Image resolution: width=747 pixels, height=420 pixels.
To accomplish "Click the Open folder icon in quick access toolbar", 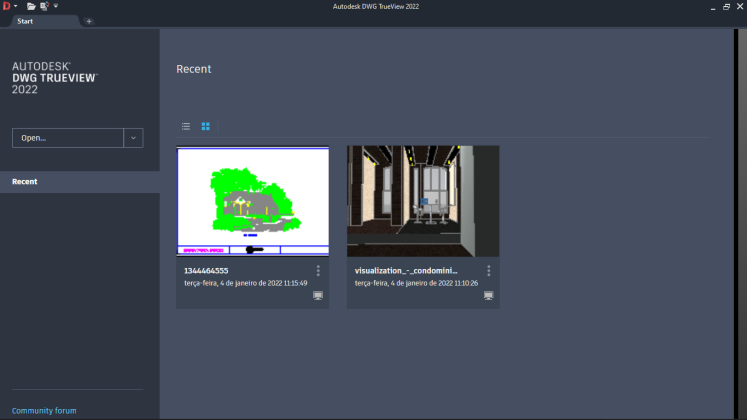I will tap(31, 6).
